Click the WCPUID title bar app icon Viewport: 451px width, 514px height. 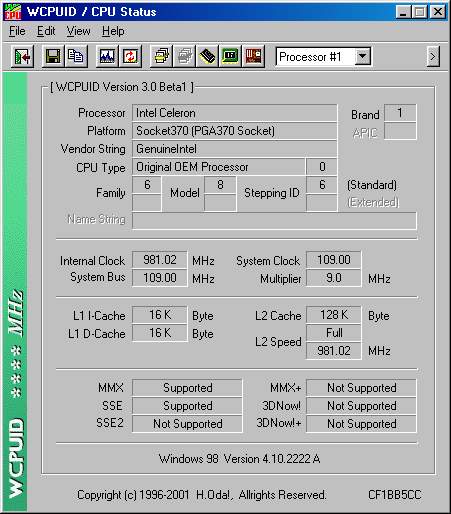(x=13, y=12)
